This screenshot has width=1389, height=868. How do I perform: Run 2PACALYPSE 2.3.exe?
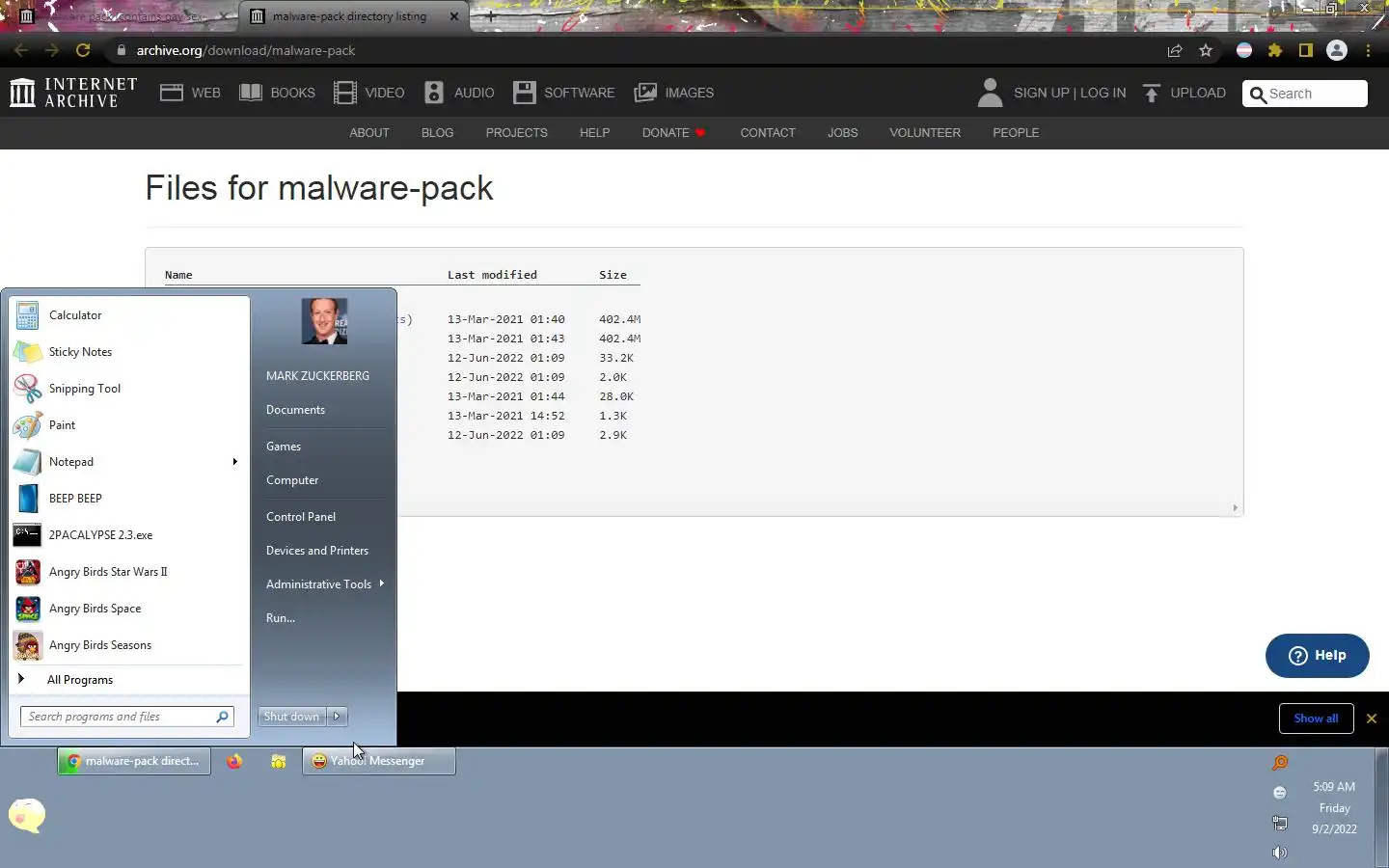pos(129,535)
